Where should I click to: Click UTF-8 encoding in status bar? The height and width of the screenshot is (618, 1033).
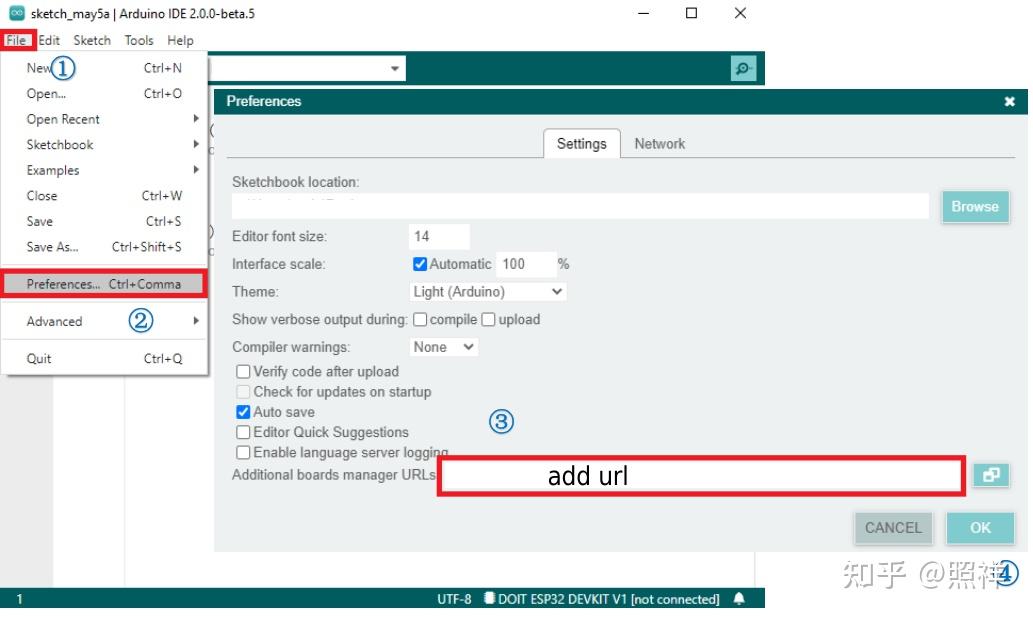click(x=455, y=599)
